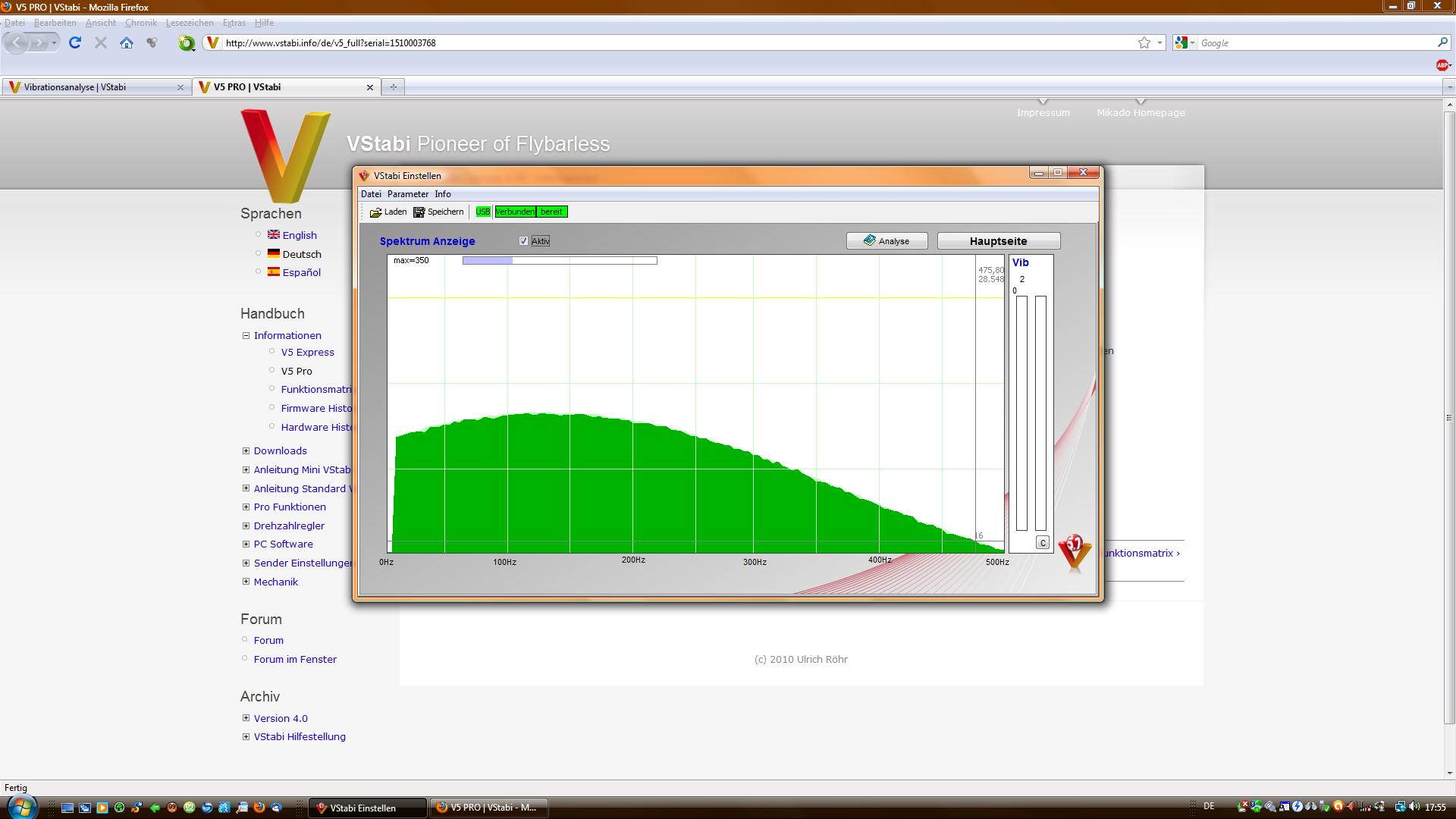1456x819 pixels.
Task: Open a new tab with the plus button
Action: click(x=393, y=87)
